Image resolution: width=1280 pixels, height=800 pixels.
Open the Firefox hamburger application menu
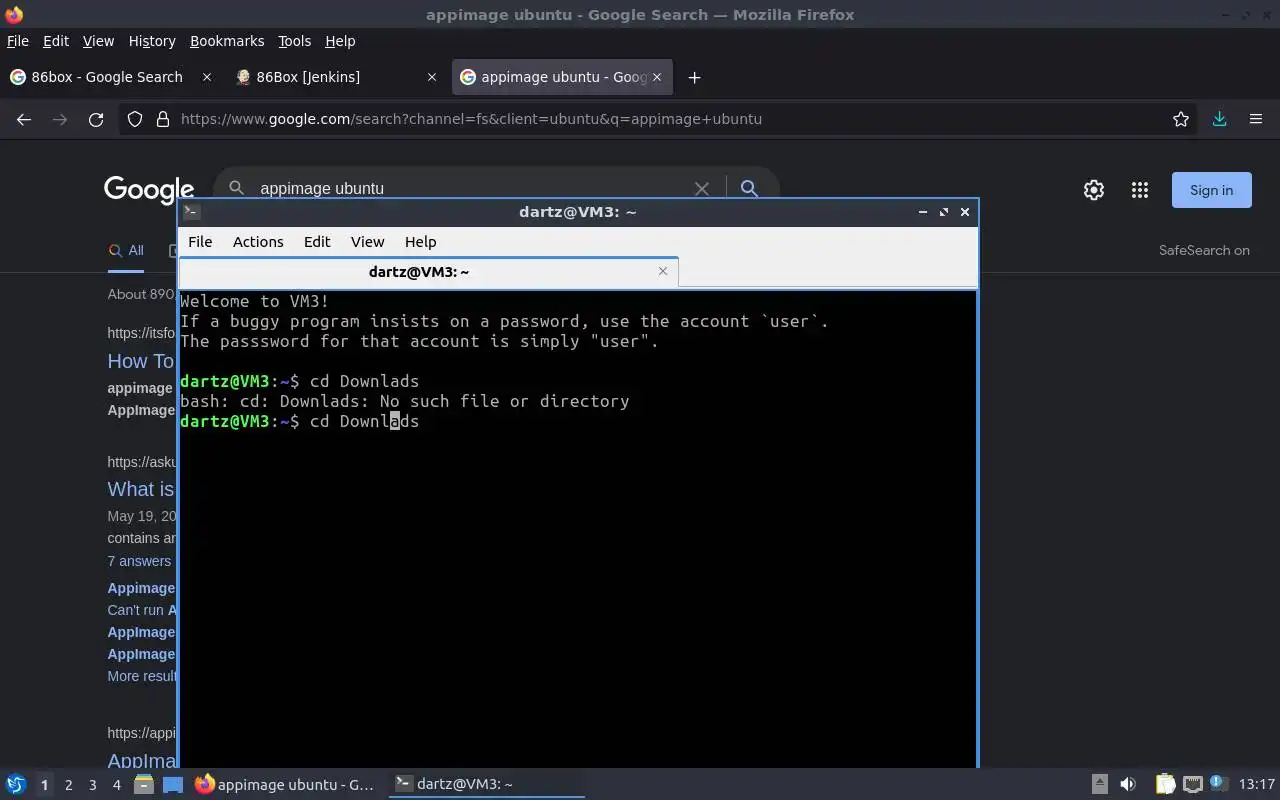point(1256,119)
